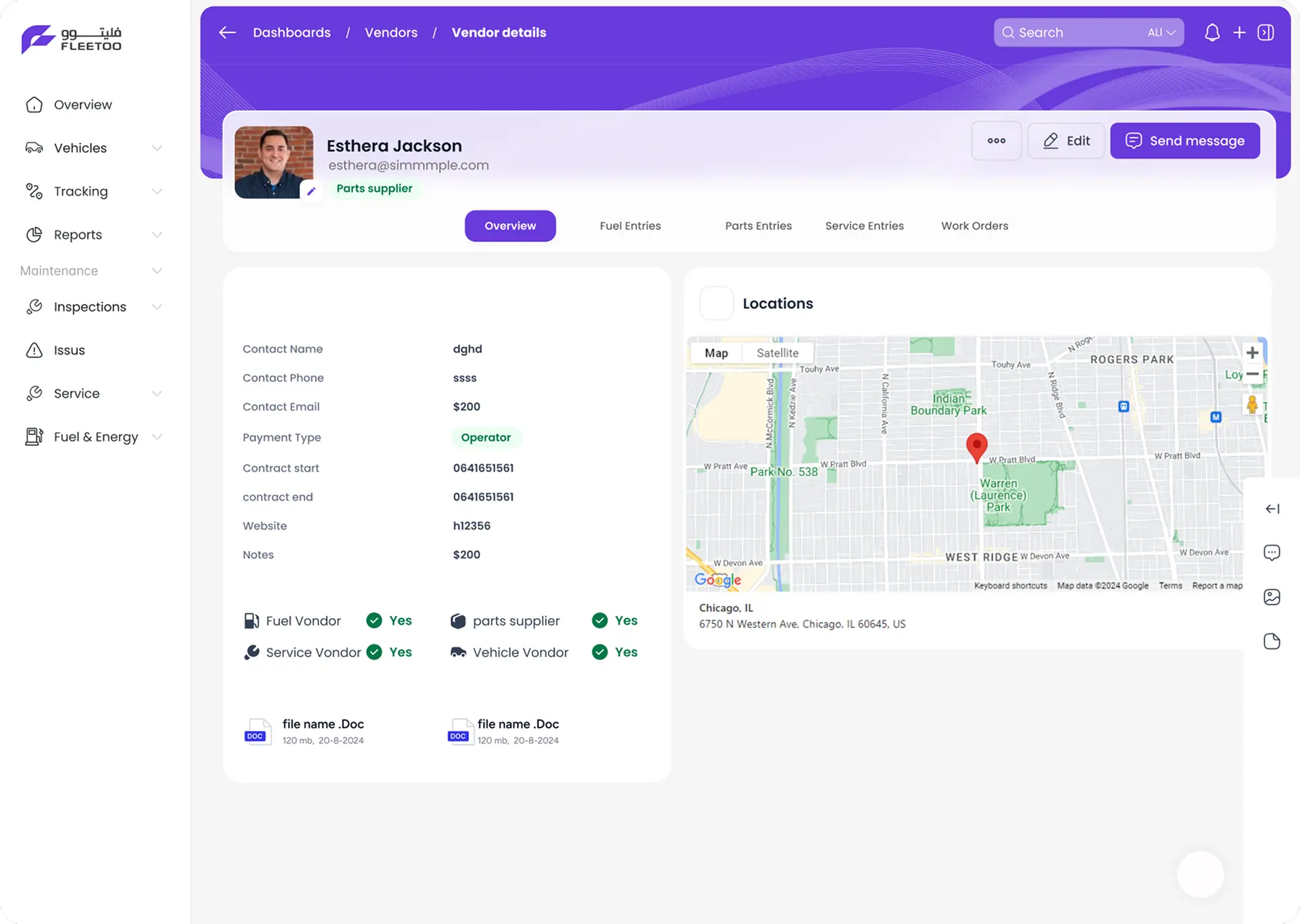
Task: Open the side panel toggle icon top right
Action: [x=1267, y=32]
